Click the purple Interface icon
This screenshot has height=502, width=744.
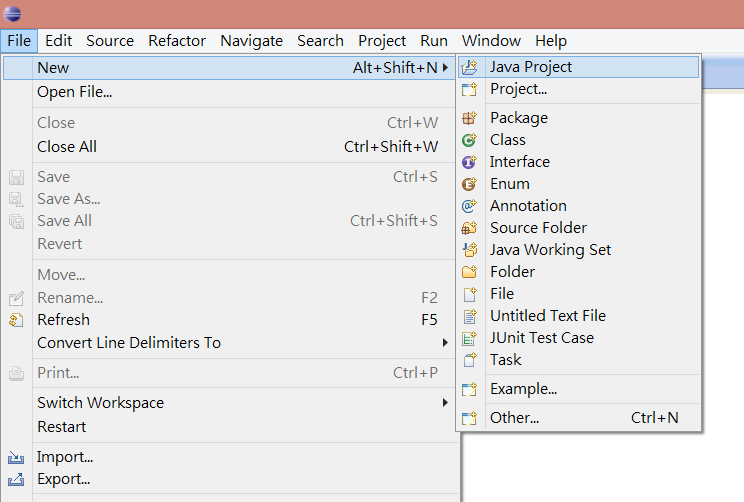tap(469, 162)
